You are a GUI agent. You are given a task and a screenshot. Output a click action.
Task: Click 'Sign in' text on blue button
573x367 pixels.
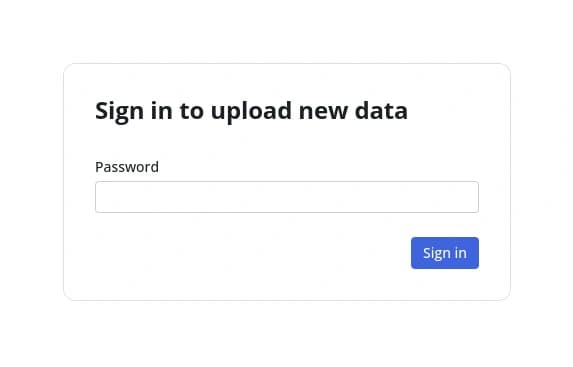tap(445, 253)
